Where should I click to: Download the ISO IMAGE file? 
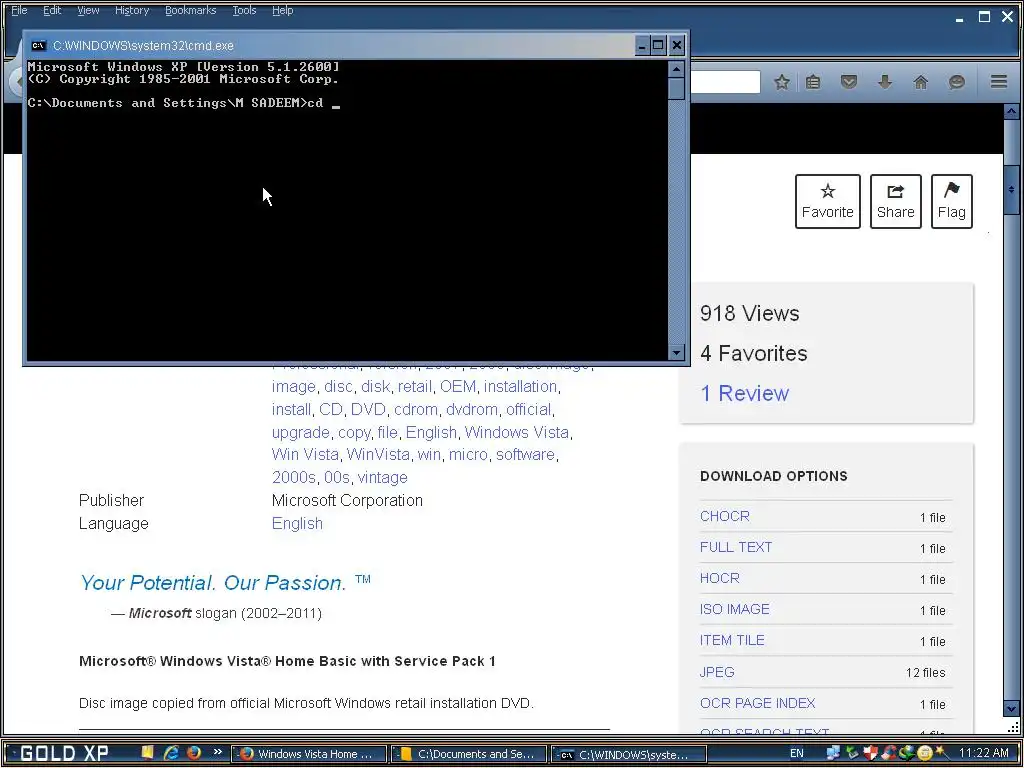(x=735, y=609)
